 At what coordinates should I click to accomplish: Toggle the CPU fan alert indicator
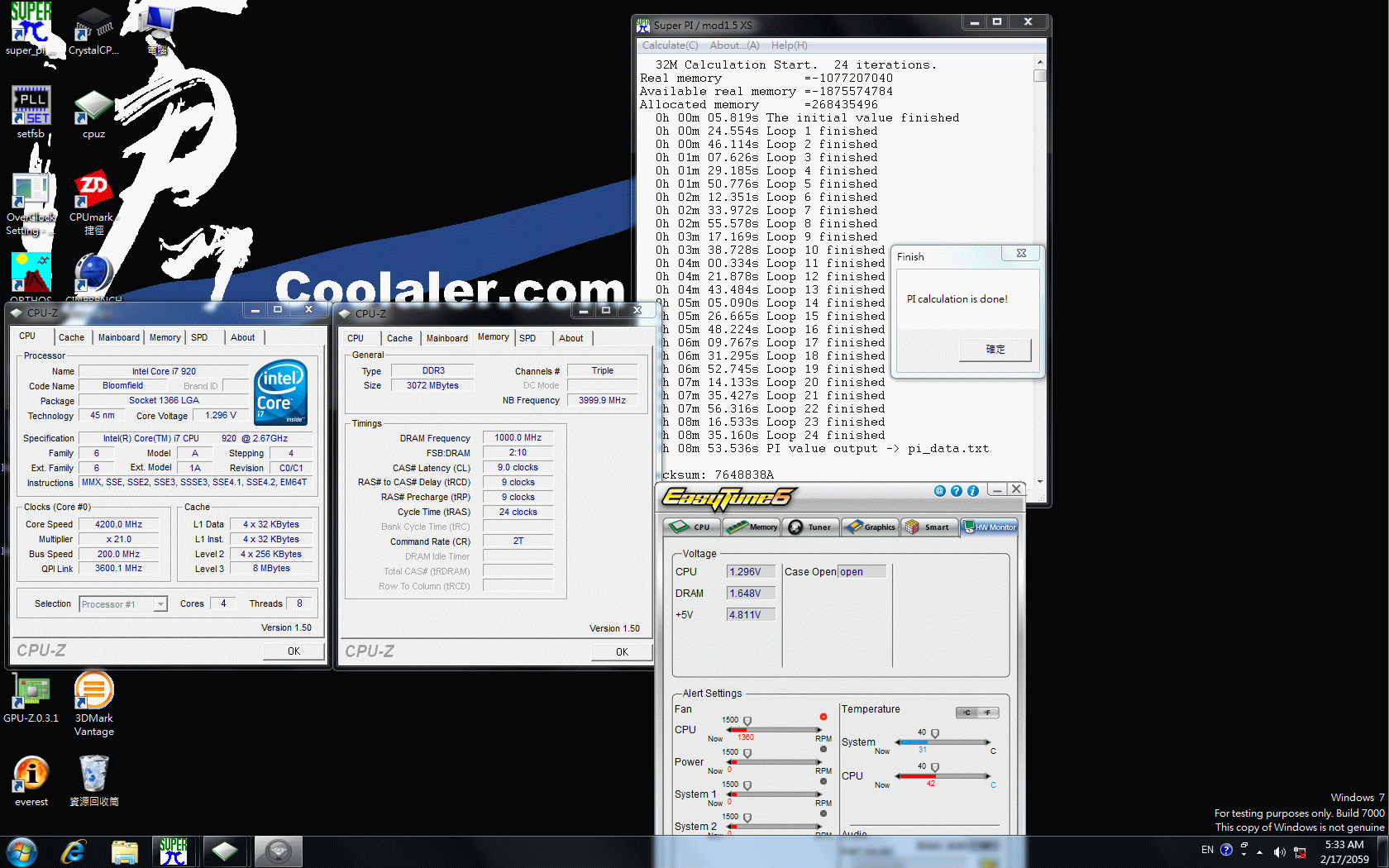coord(823,717)
